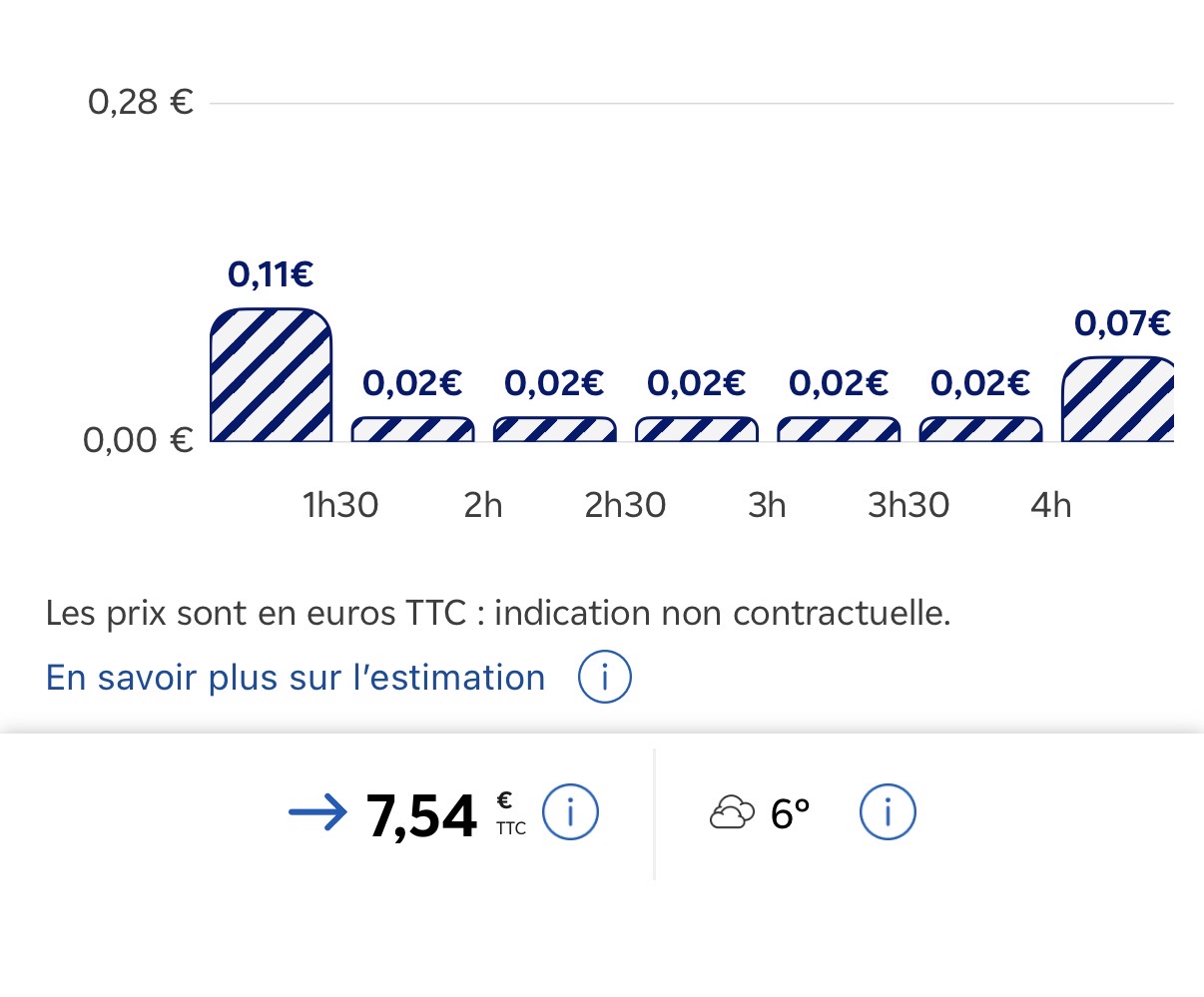The image size is (1204, 997).
Task: Click the 1h30 time label
Action: click(340, 505)
